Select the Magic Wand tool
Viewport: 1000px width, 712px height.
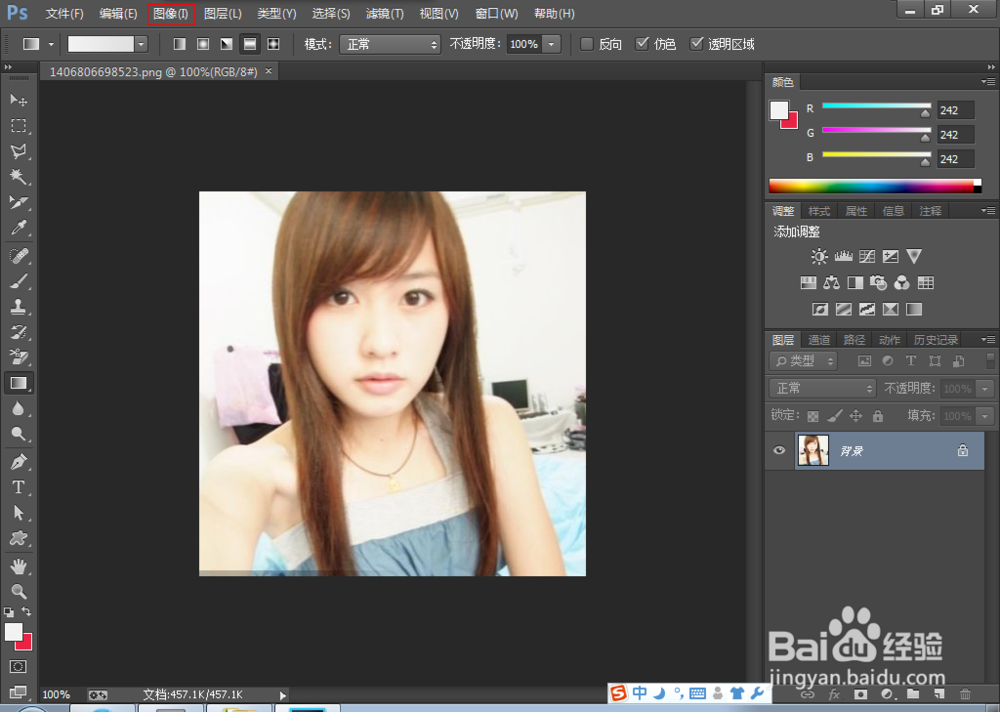[18, 177]
